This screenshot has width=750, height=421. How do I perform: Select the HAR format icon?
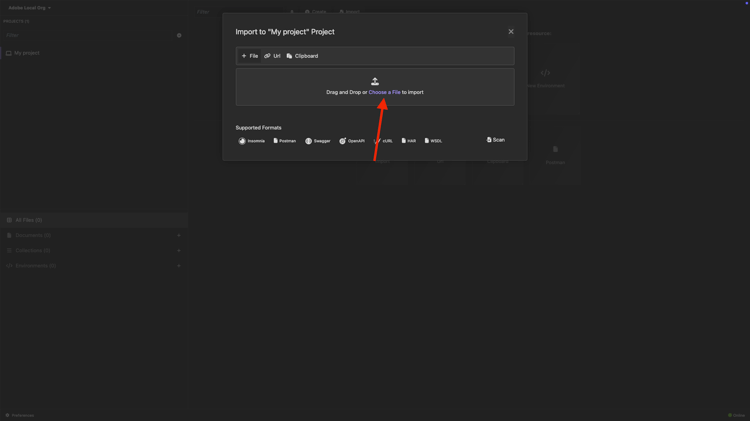(x=404, y=141)
